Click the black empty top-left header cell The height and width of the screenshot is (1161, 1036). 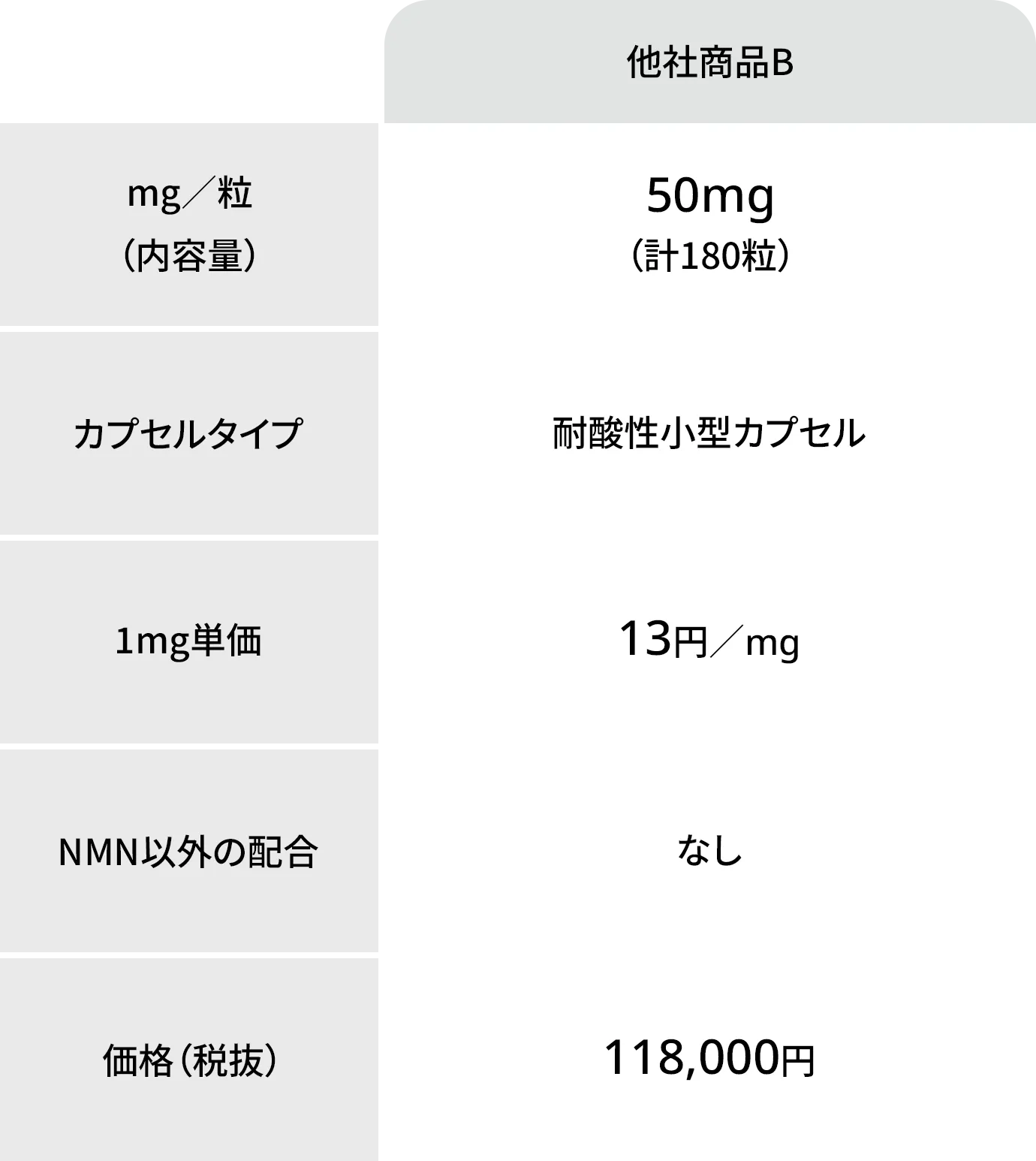point(189,60)
